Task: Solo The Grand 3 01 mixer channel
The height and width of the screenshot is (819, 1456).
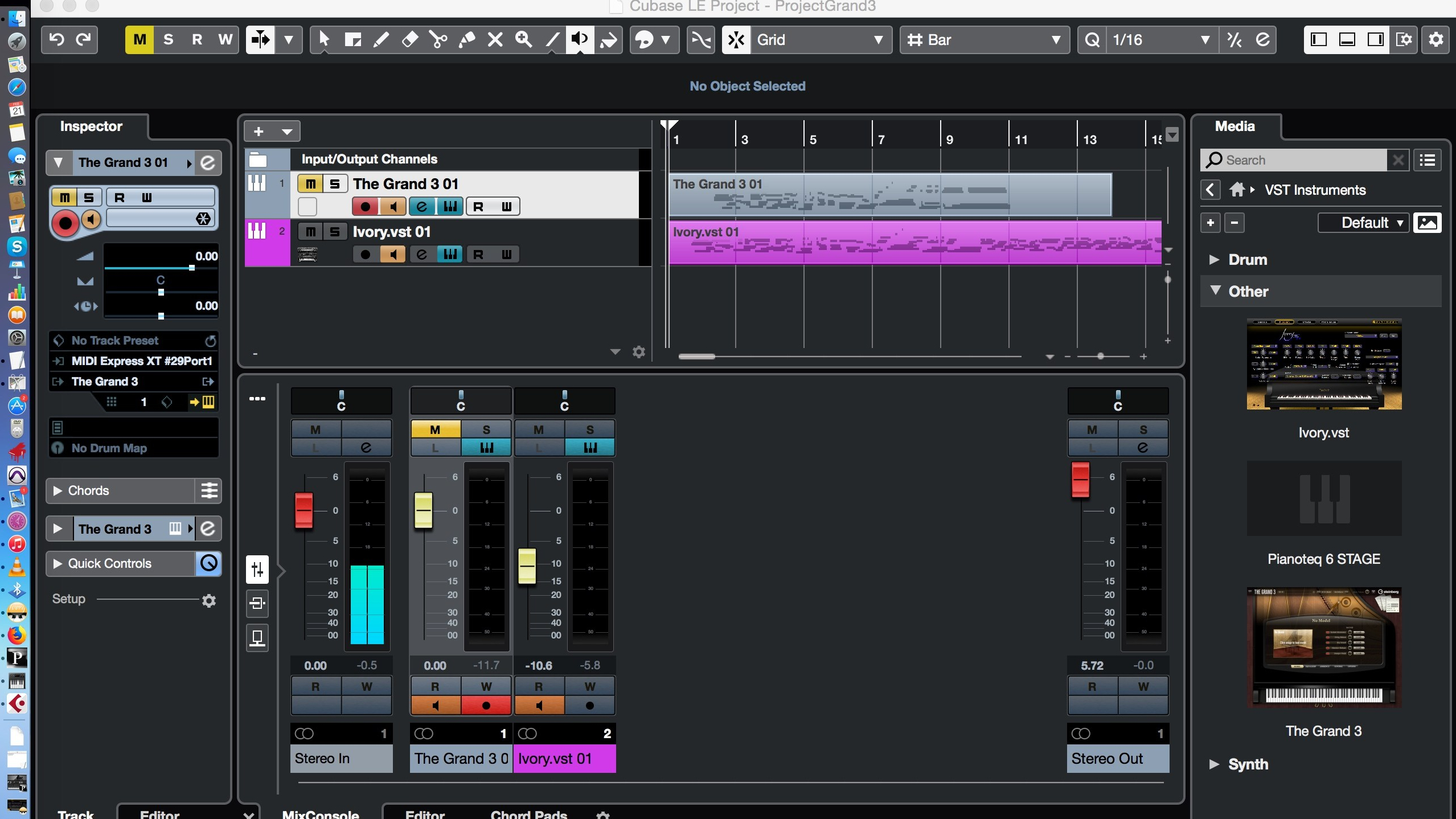Action: [486, 429]
